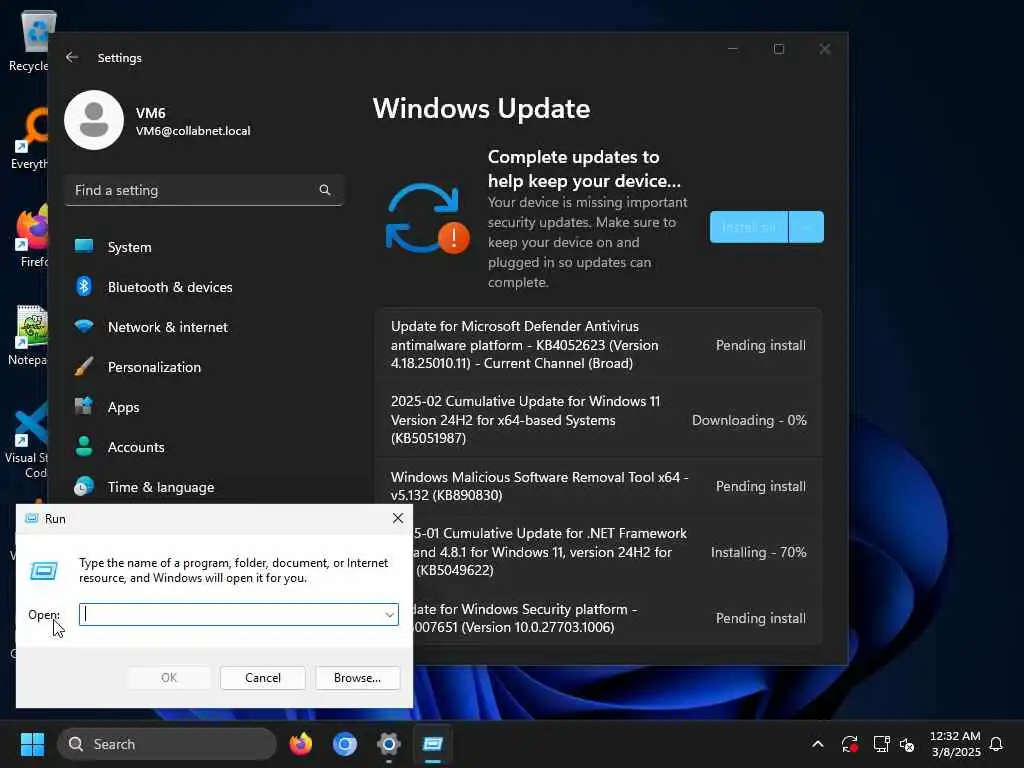Viewport: 1024px width, 768px height.
Task: Expand the Run dialog Open history dropdown
Action: [390, 615]
